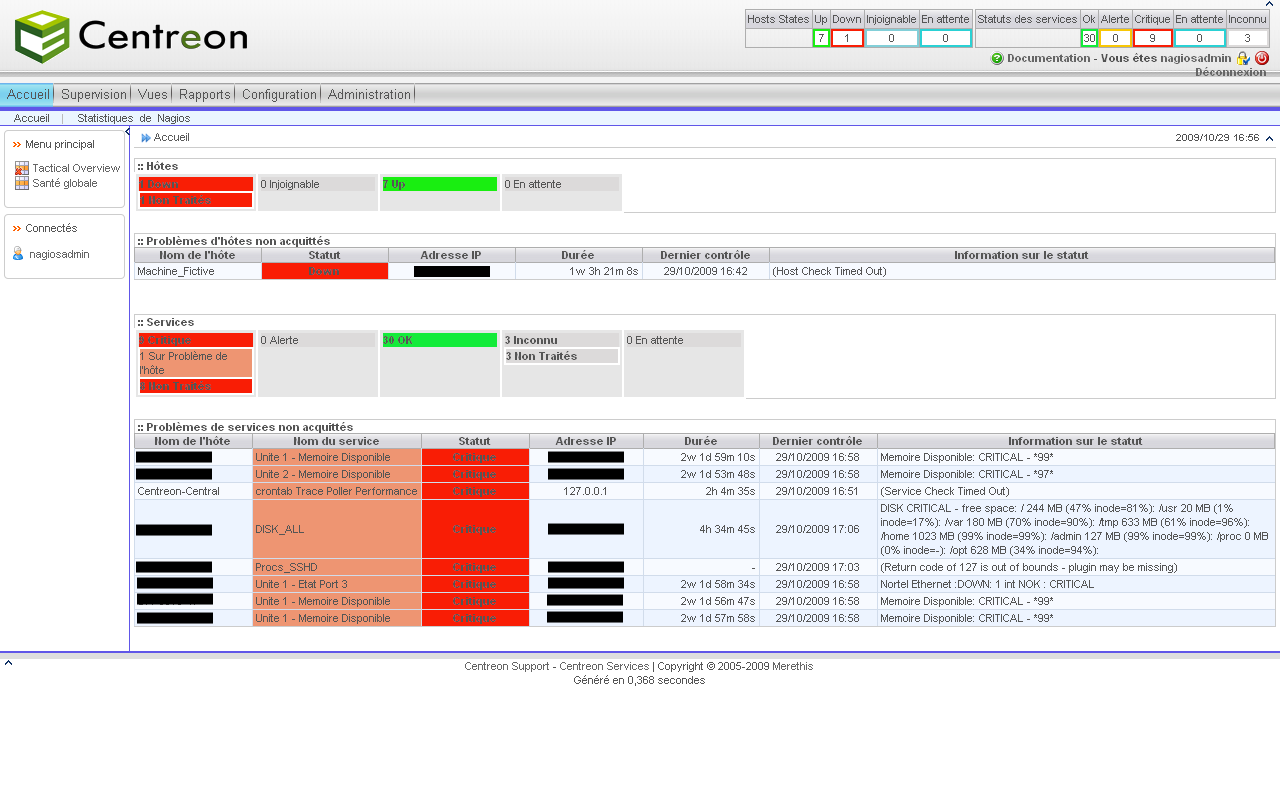1280x810 pixels.
Task: Open the Configuration menu
Action: point(279,94)
